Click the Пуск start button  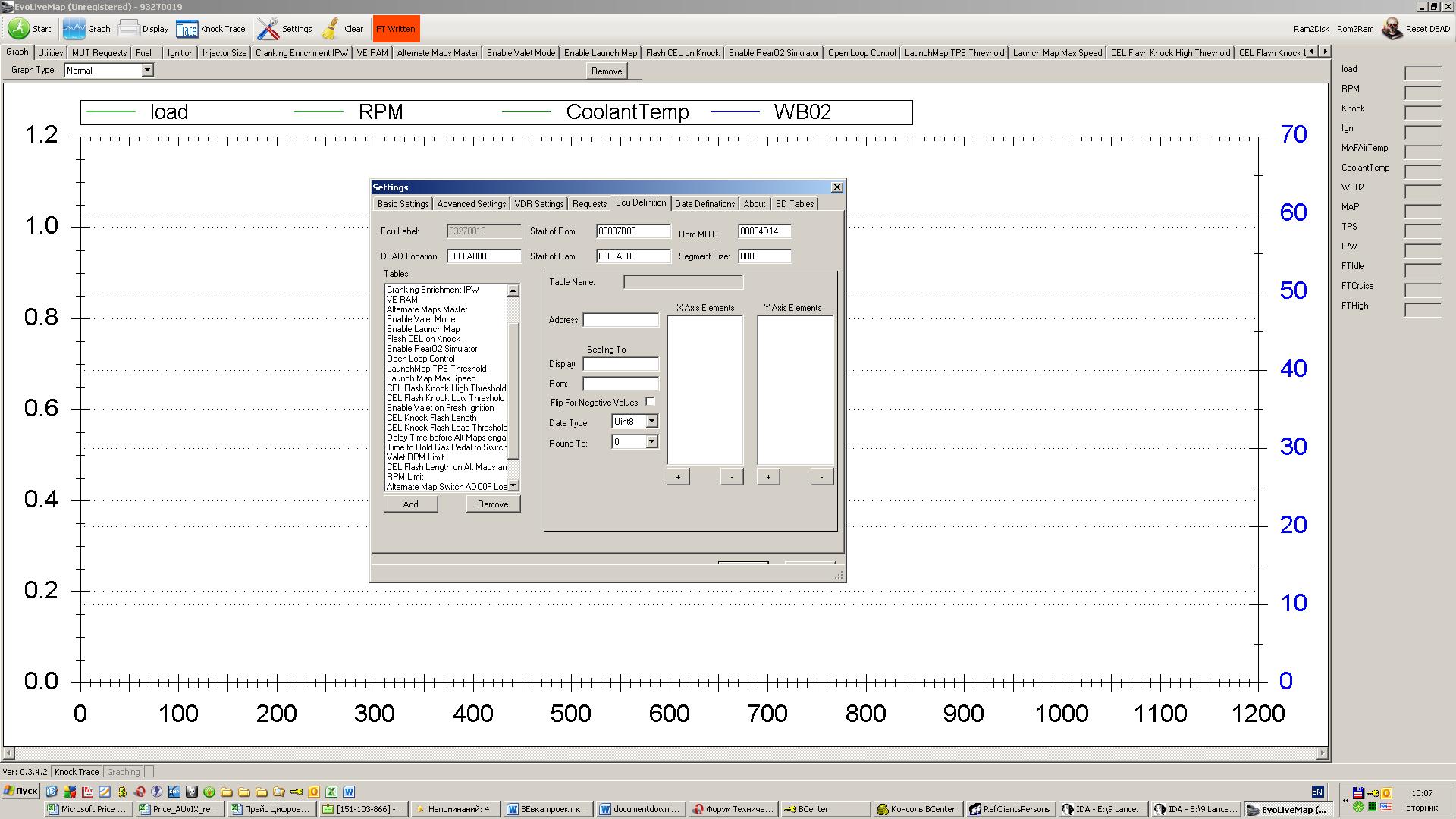20,791
